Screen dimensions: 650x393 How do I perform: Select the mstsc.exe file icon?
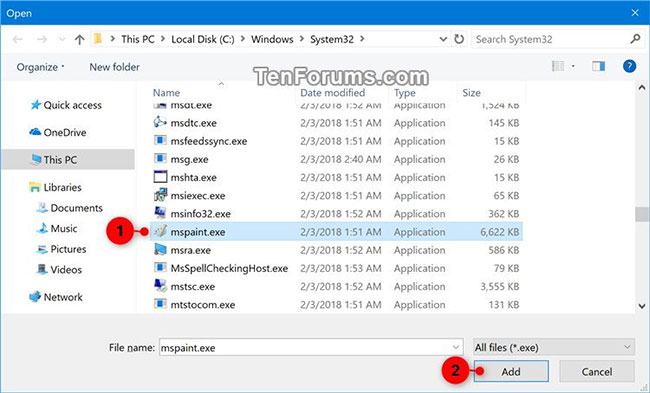[160, 286]
